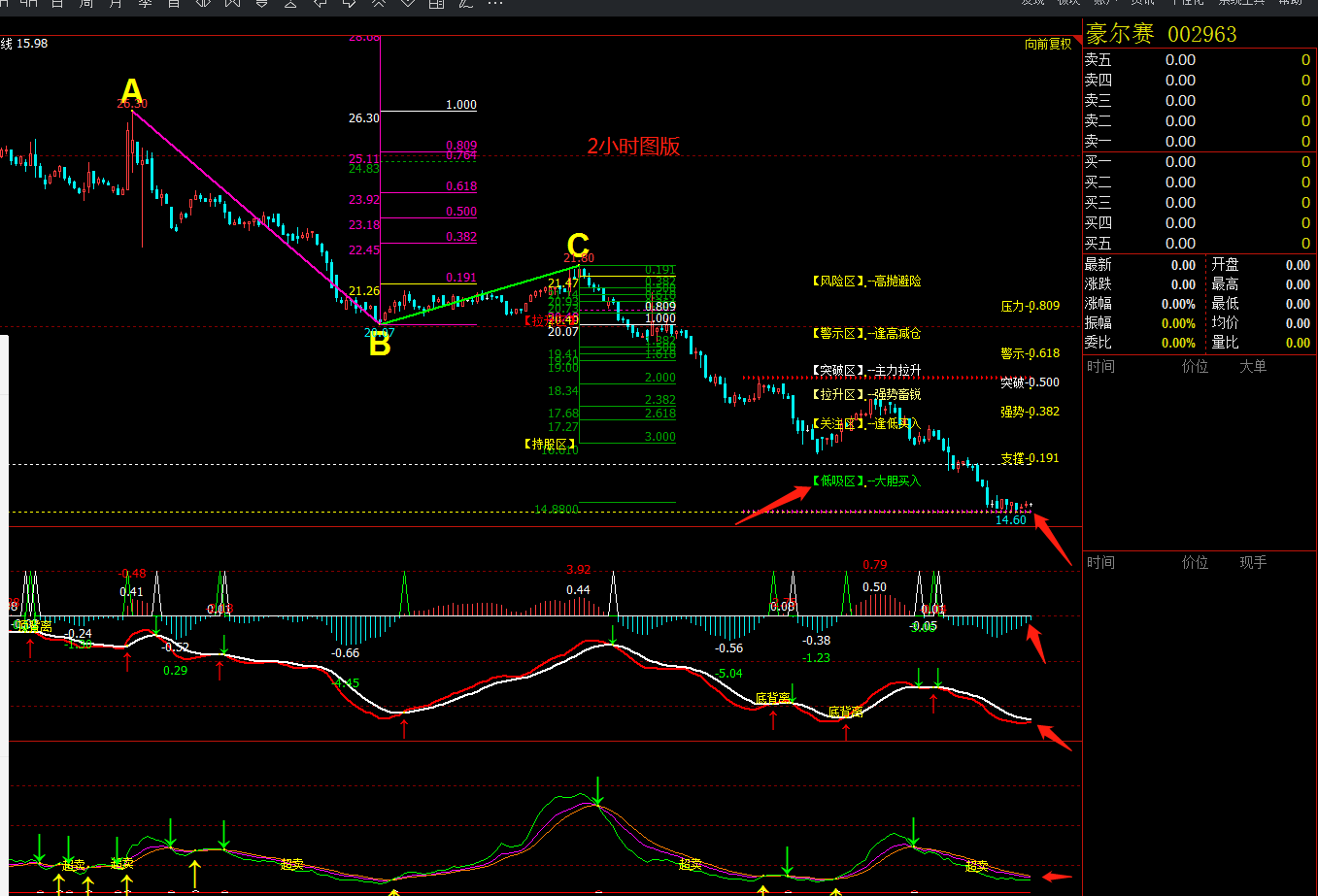Click the green -5.04 indicator value
The height and width of the screenshot is (896, 1318).
(x=728, y=674)
